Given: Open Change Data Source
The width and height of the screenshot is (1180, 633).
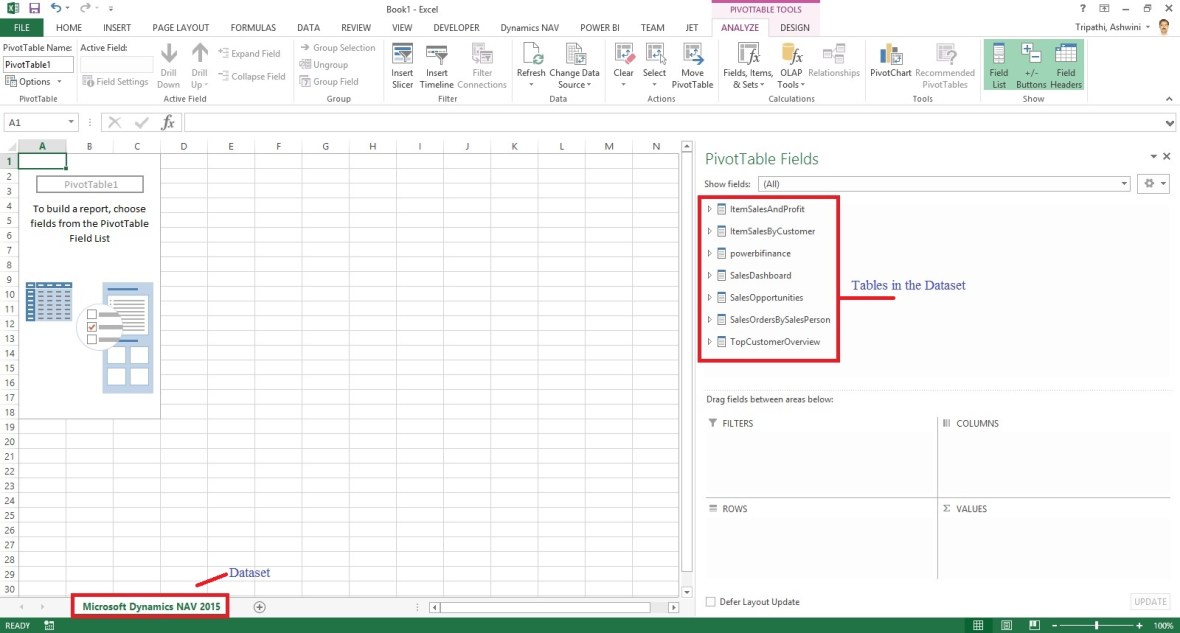Looking at the screenshot, I should tap(574, 62).
